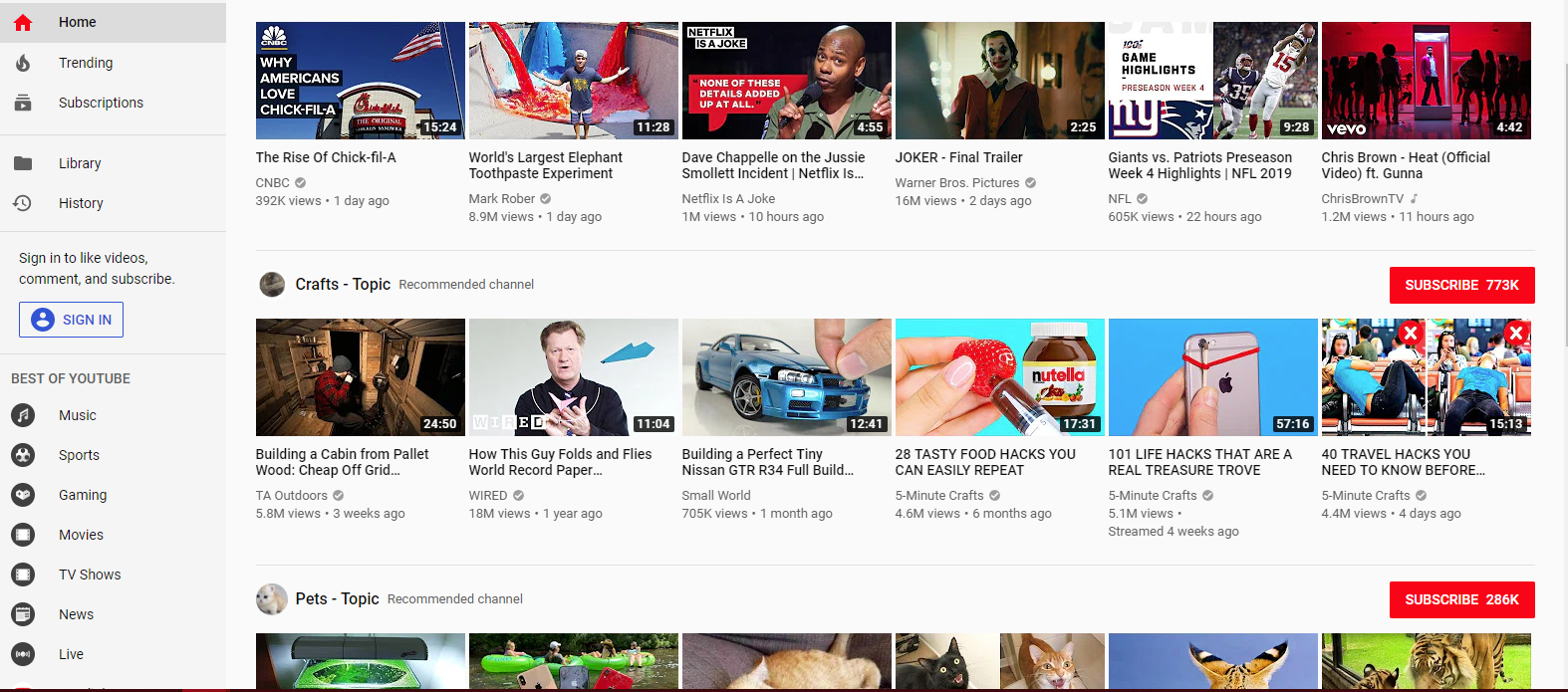1568x692 pixels.
Task: Open the Building a Cabin video title
Action: click(342, 462)
